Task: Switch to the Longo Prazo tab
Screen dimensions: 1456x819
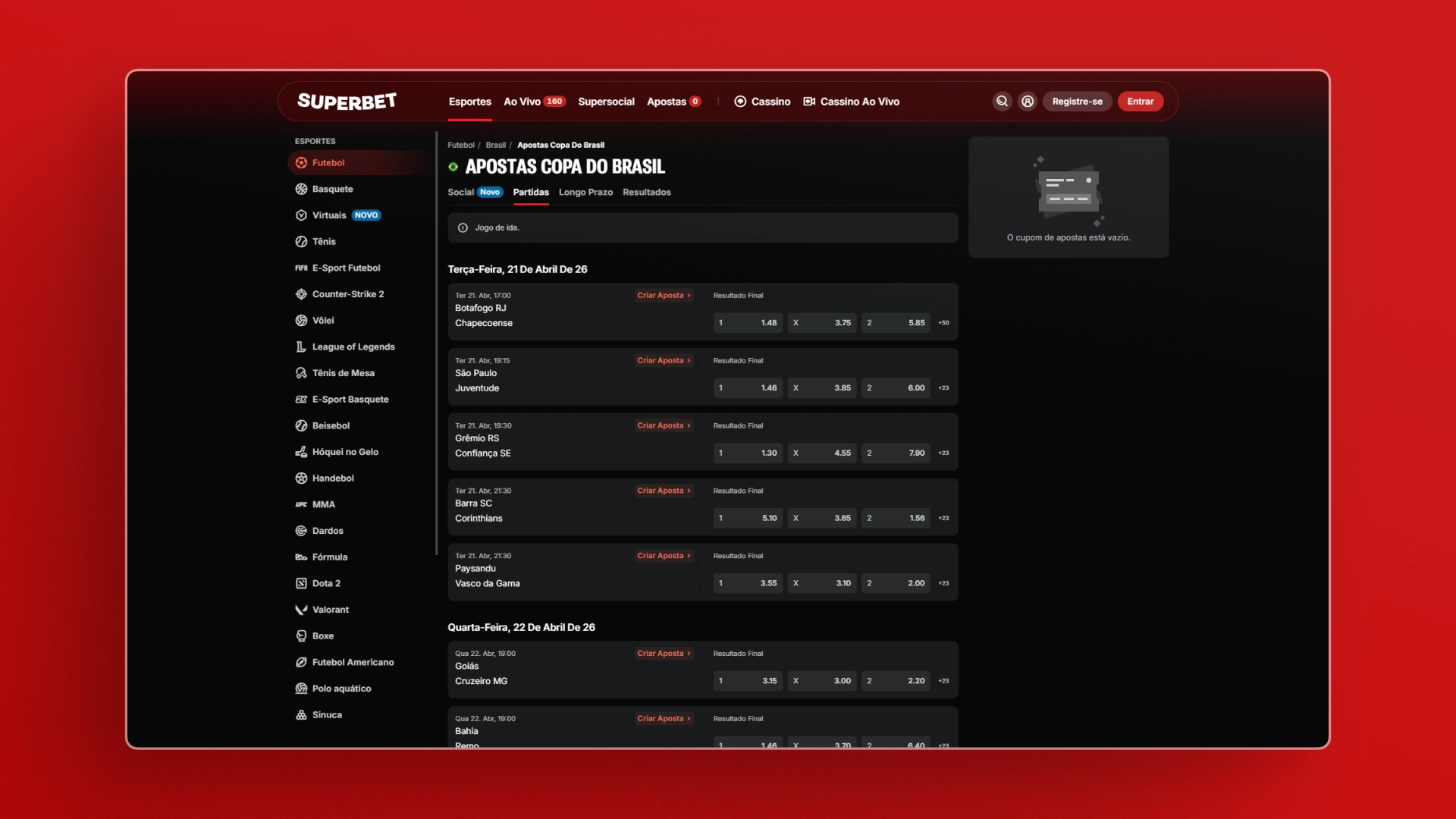Action: pos(585,193)
